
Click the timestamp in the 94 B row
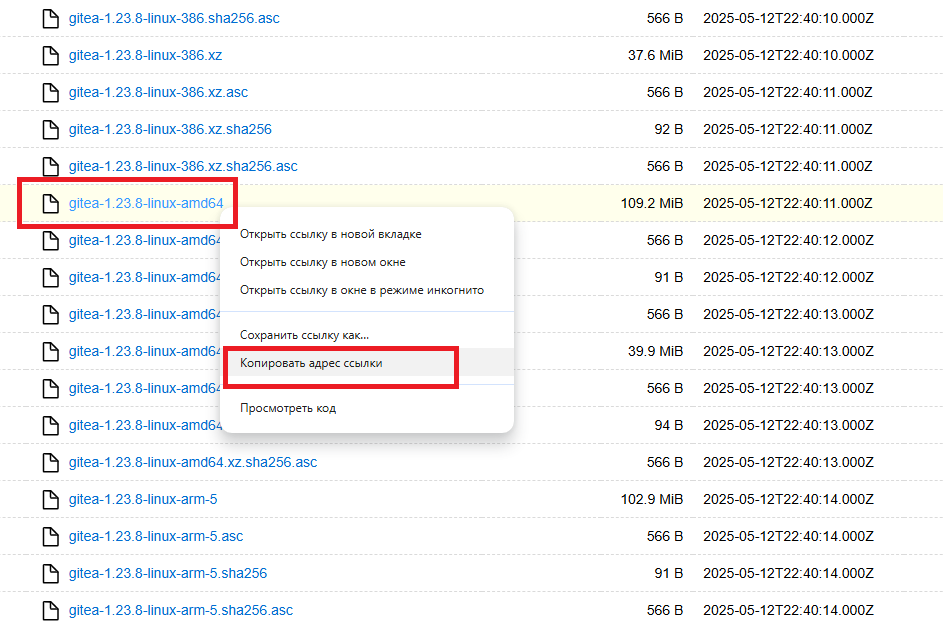pos(788,425)
